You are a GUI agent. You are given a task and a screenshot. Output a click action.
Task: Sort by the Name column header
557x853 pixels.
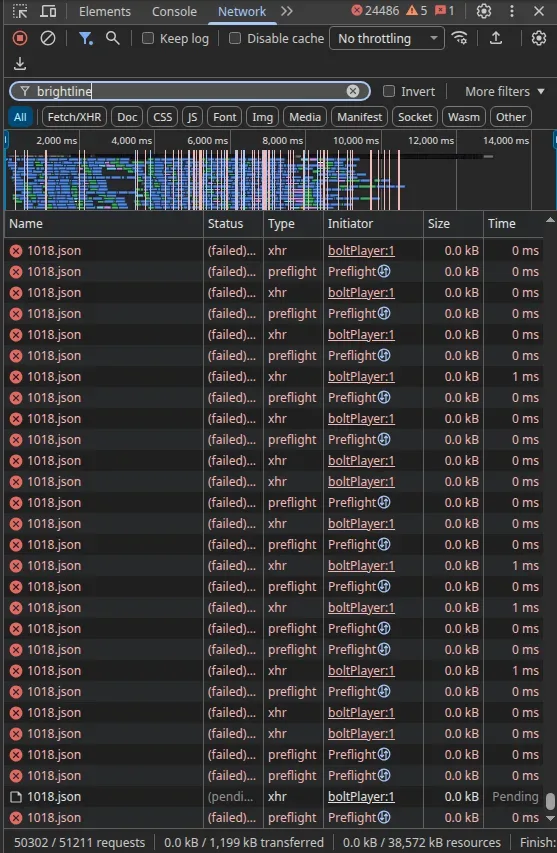[x=103, y=224]
